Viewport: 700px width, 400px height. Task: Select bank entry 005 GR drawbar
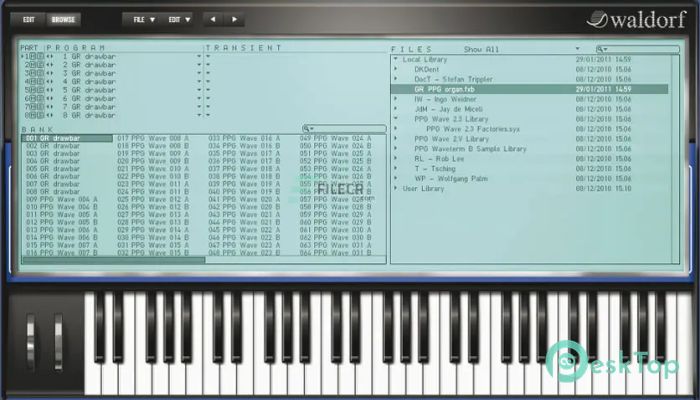(x=53, y=169)
